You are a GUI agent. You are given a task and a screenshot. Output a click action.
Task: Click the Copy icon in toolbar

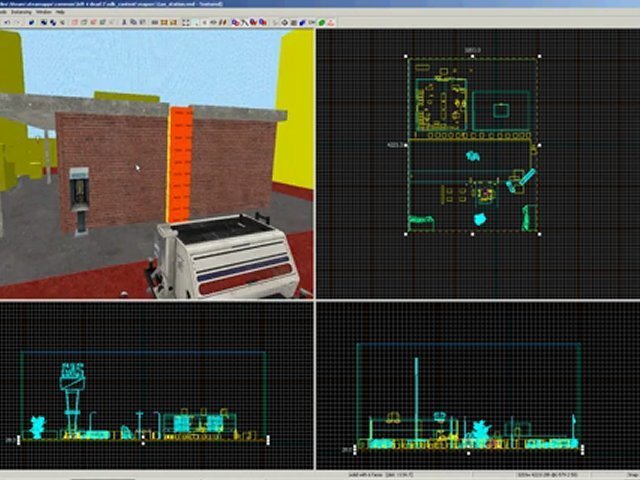[133, 22]
